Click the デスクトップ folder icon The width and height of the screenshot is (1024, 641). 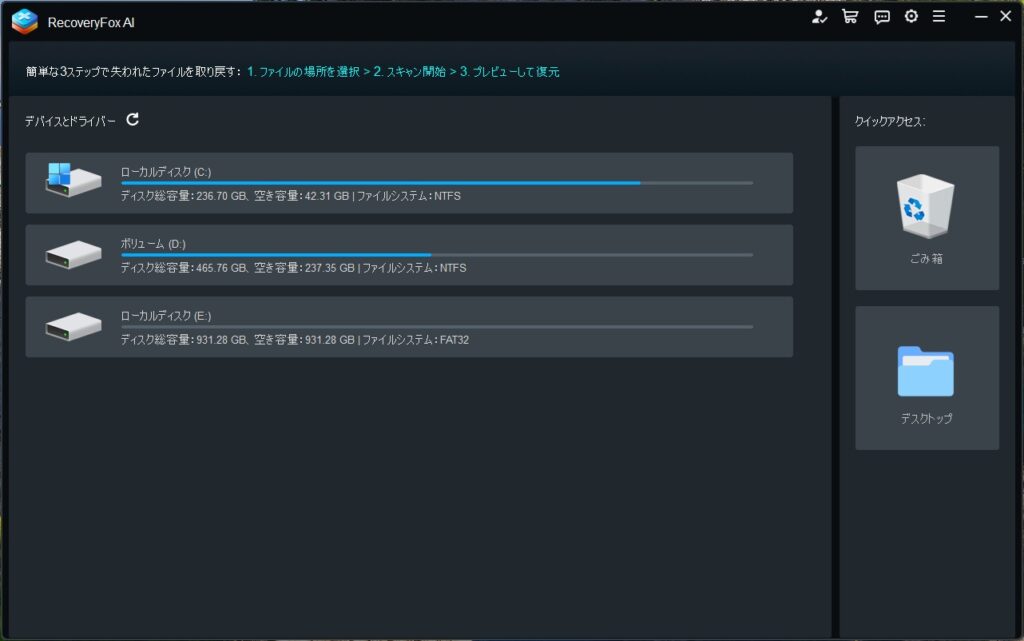pos(926,372)
